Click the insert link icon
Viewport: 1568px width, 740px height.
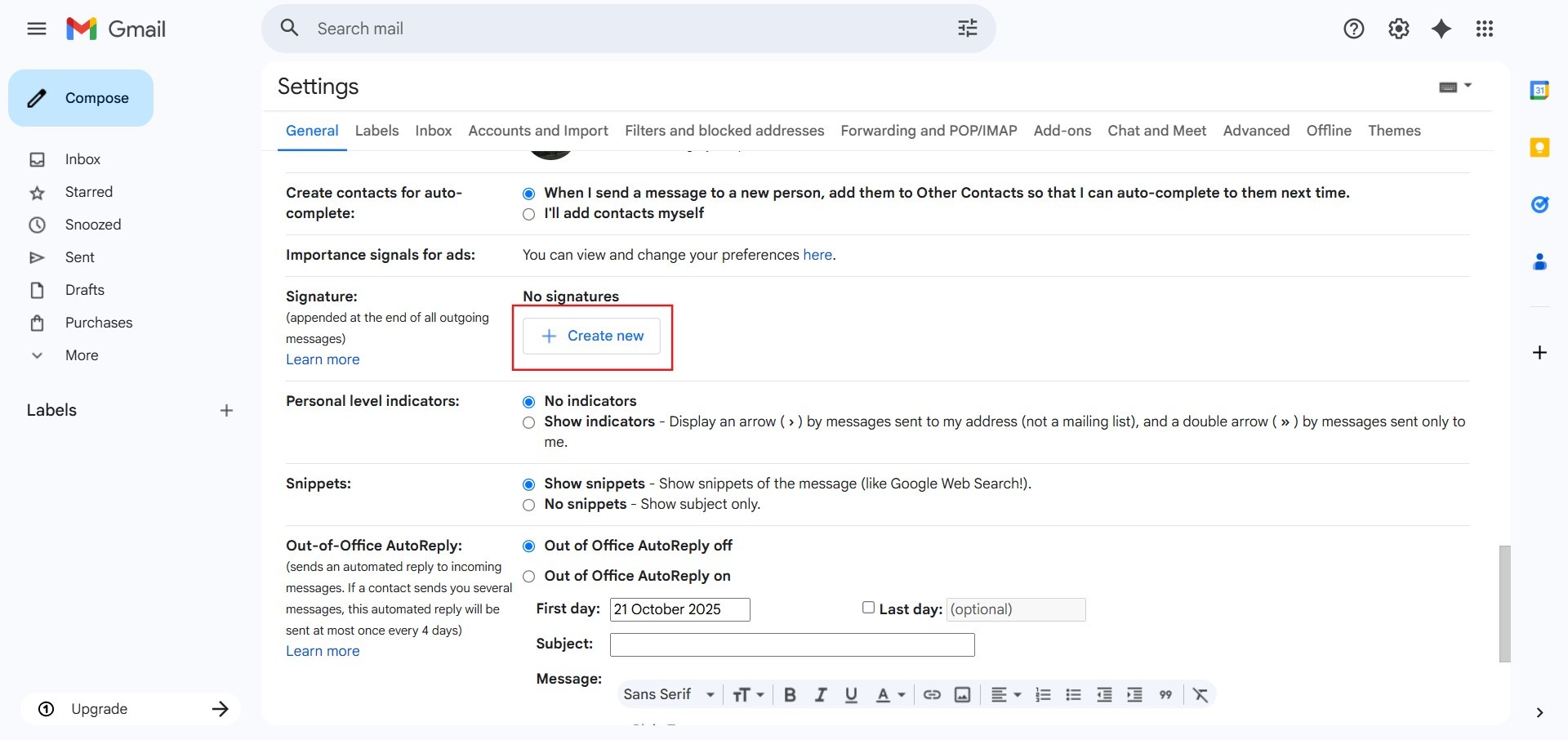click(932, 695)
